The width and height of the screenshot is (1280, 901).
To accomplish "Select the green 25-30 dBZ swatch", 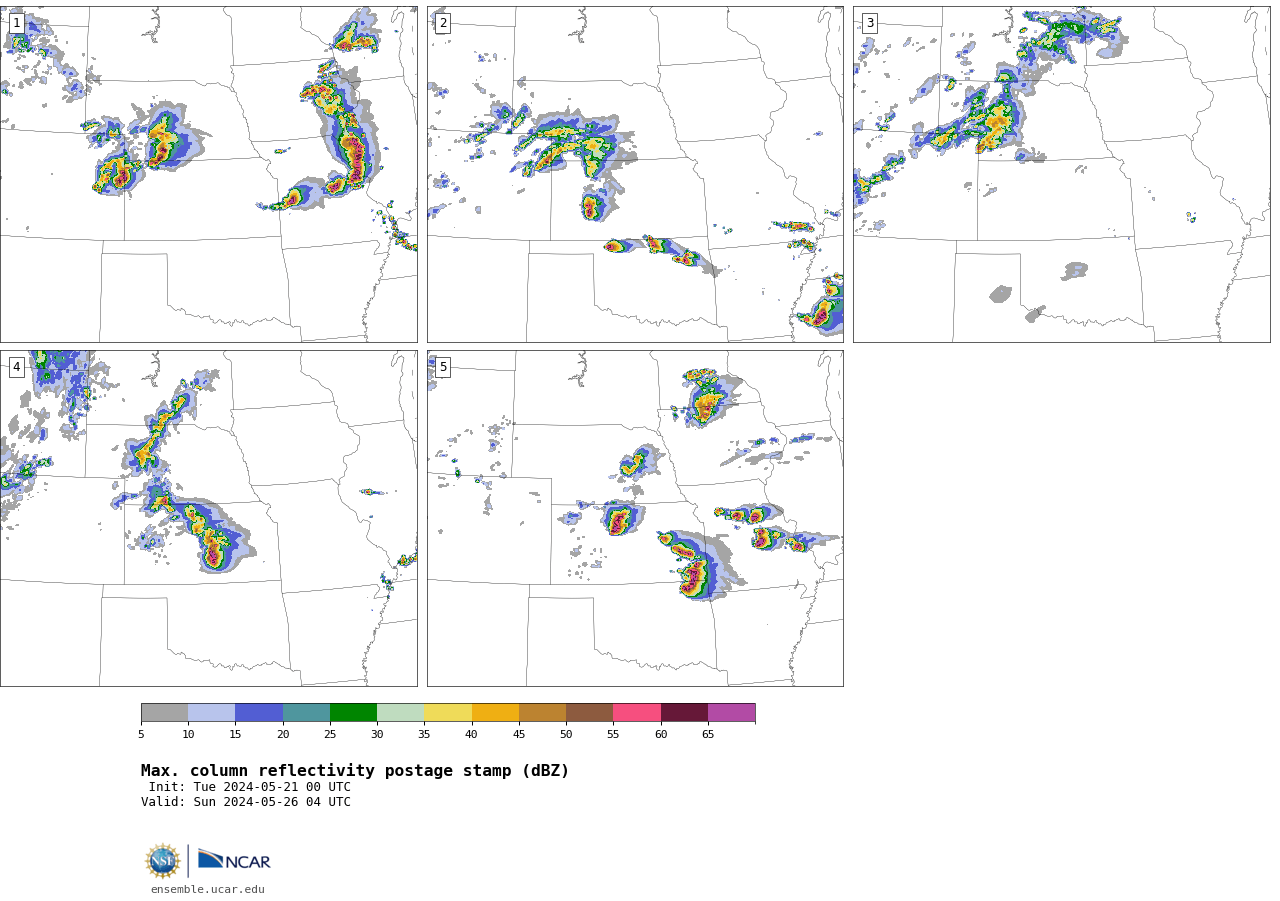I will pos(353,713).
